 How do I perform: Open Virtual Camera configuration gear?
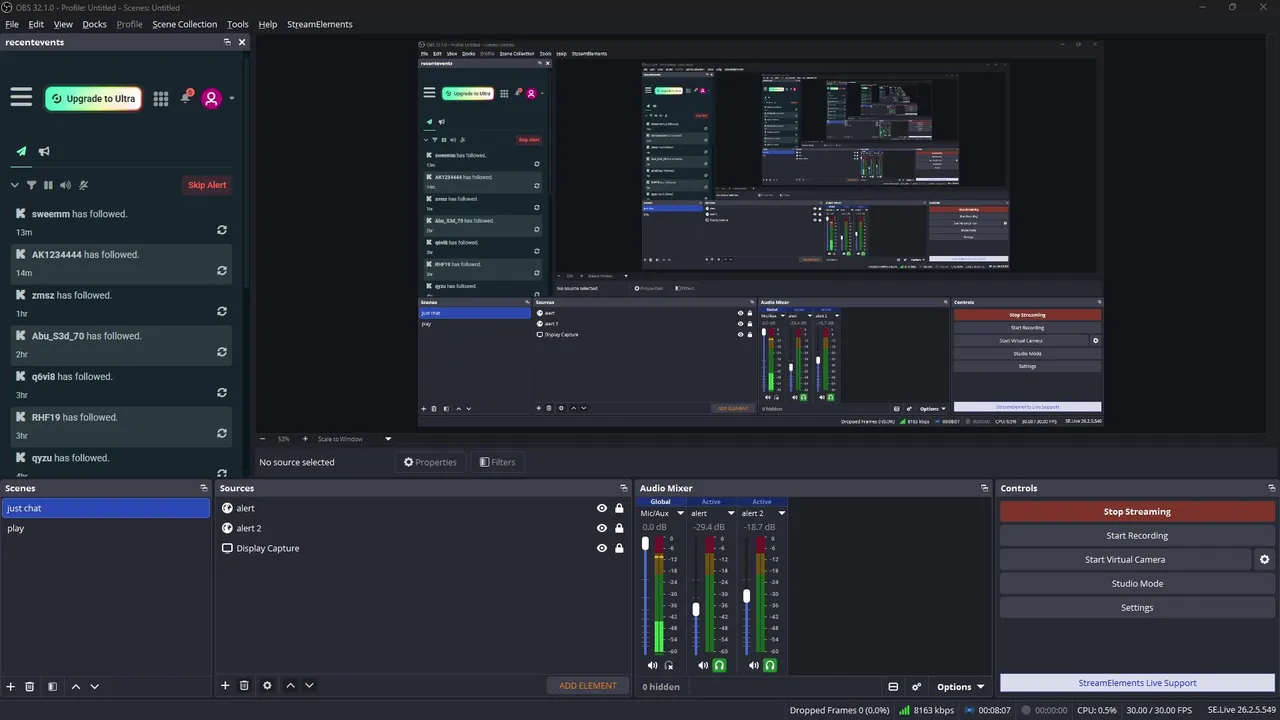click(x=1264, y=560)
